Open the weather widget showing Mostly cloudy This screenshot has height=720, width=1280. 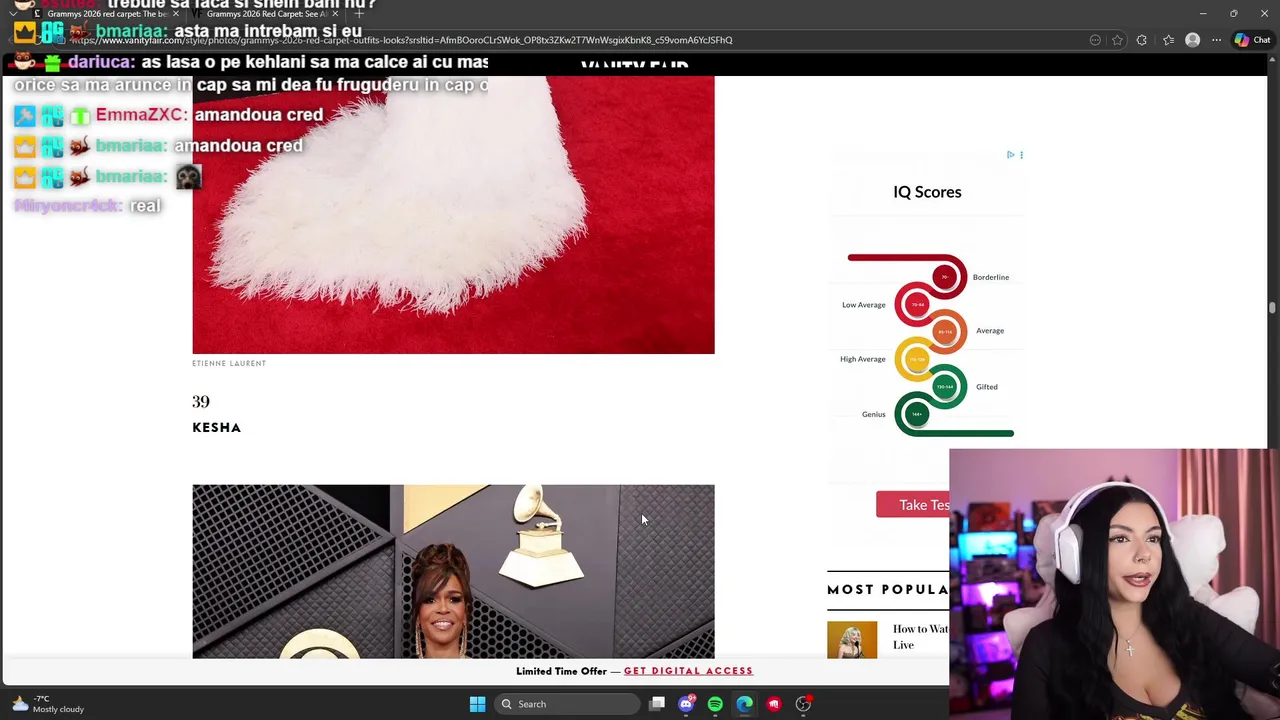point(48,704)
